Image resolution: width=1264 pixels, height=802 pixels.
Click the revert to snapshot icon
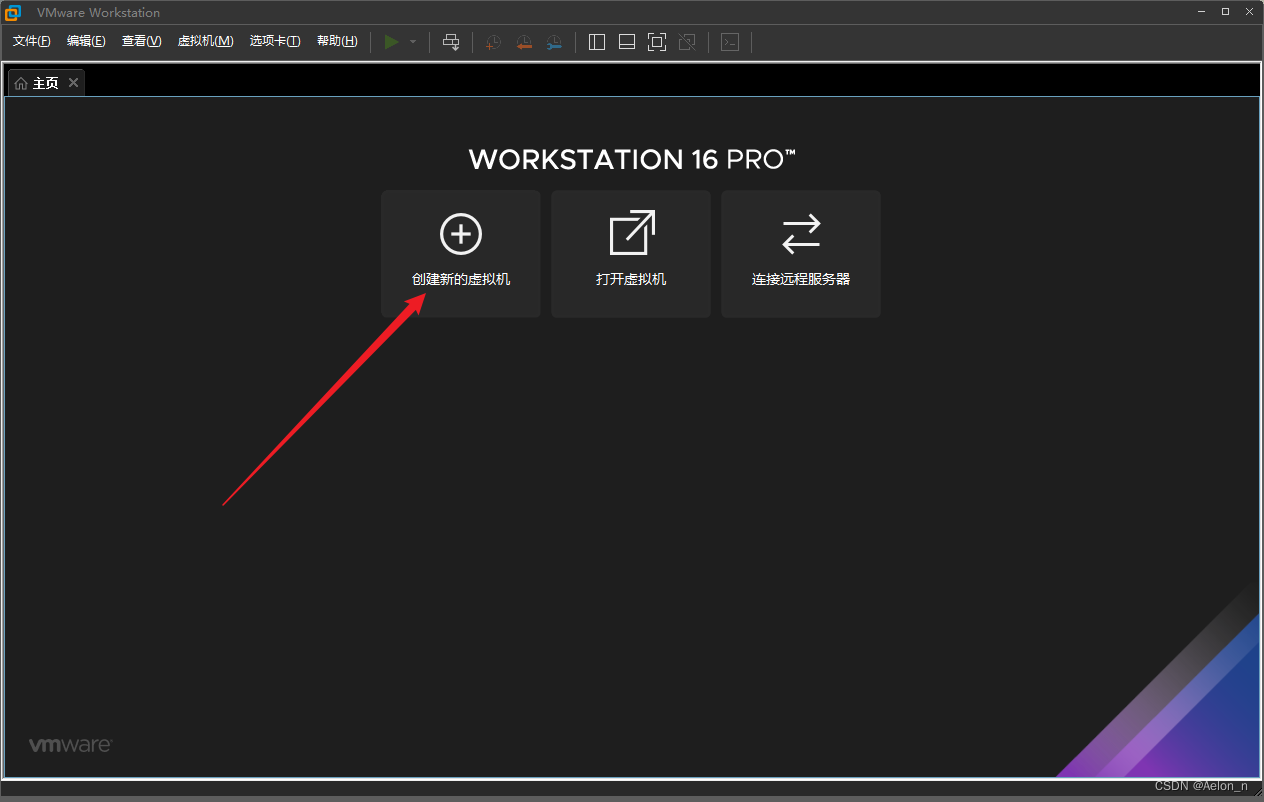pos(523,42)
